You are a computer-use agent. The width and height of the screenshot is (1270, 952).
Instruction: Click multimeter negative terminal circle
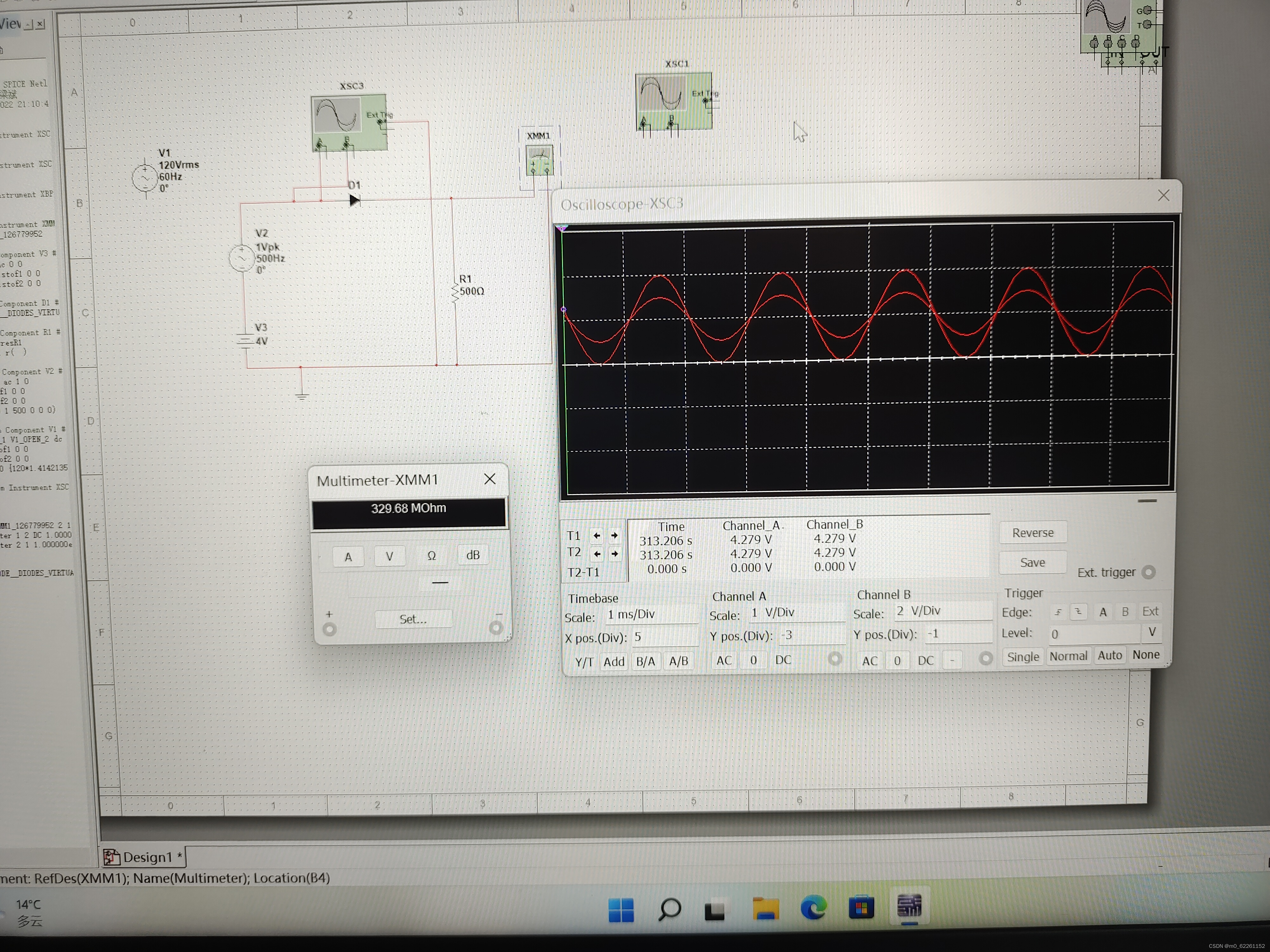click(x=496, y=628)
